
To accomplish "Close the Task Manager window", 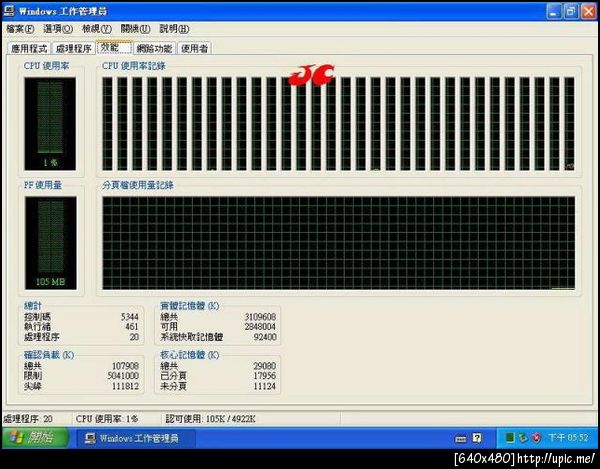I will [x=589, y=11].
